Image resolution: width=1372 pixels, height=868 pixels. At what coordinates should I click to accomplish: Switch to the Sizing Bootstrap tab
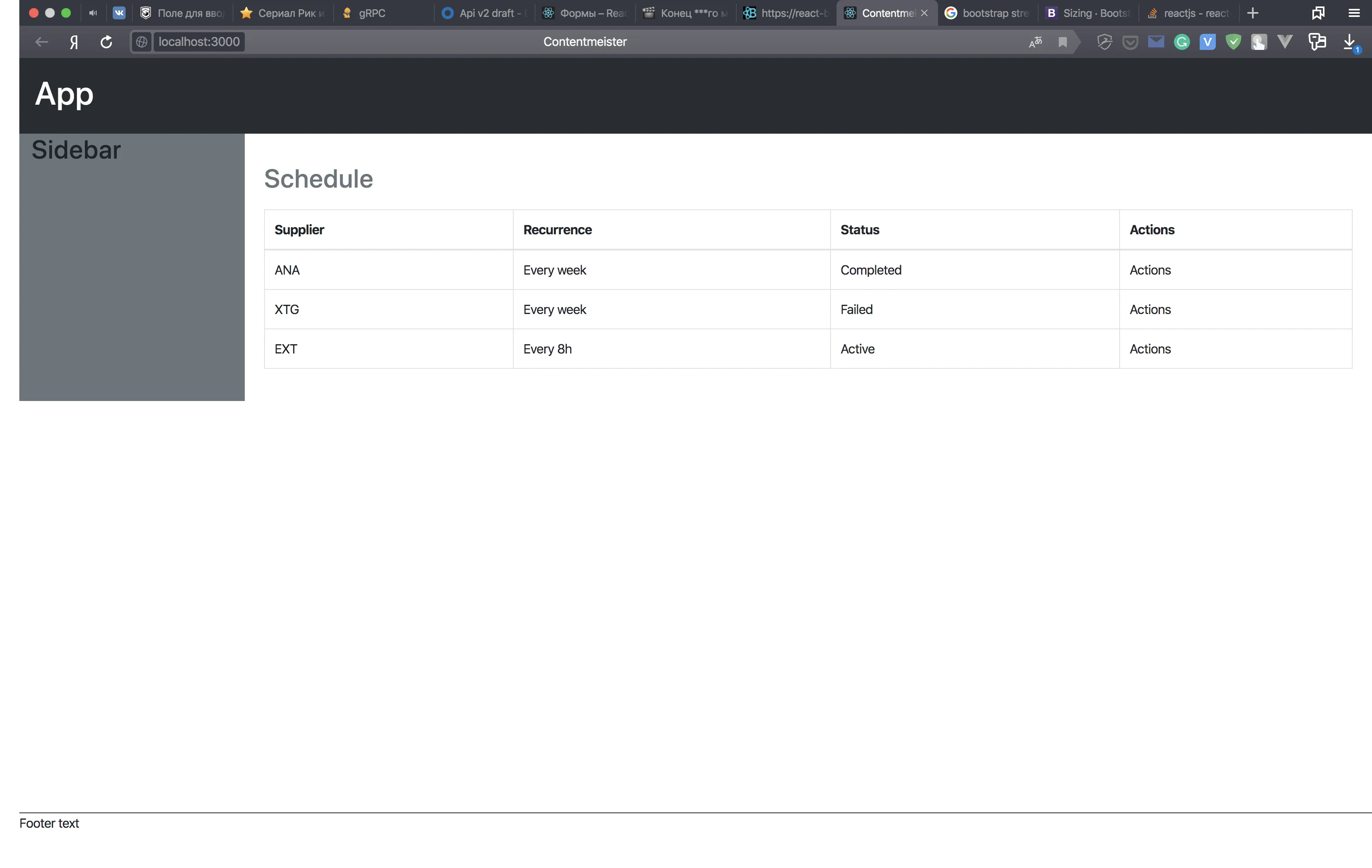click(x=1089, y=12)
